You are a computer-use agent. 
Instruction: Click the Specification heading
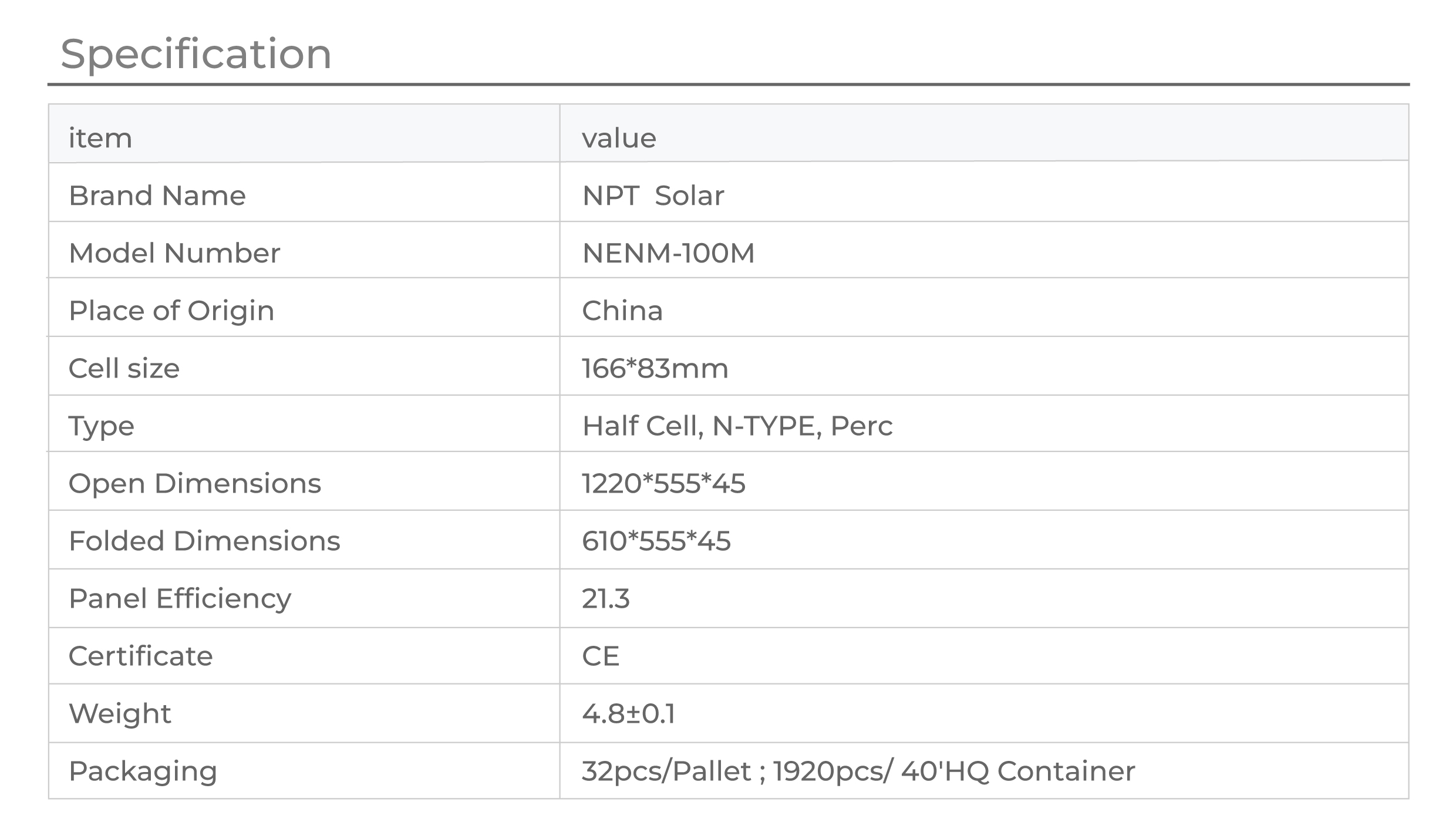pyautogui.click(x=196, y=54)
